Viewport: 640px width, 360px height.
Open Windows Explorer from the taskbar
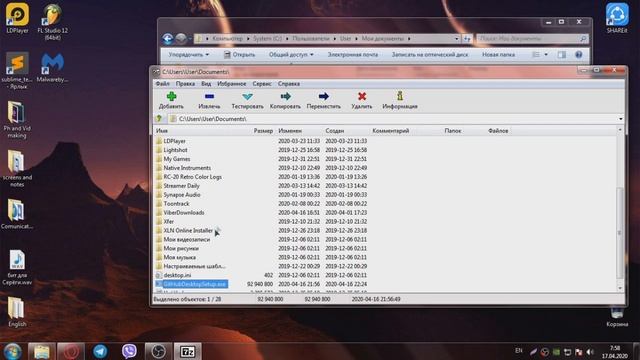(x=42, y=351)
